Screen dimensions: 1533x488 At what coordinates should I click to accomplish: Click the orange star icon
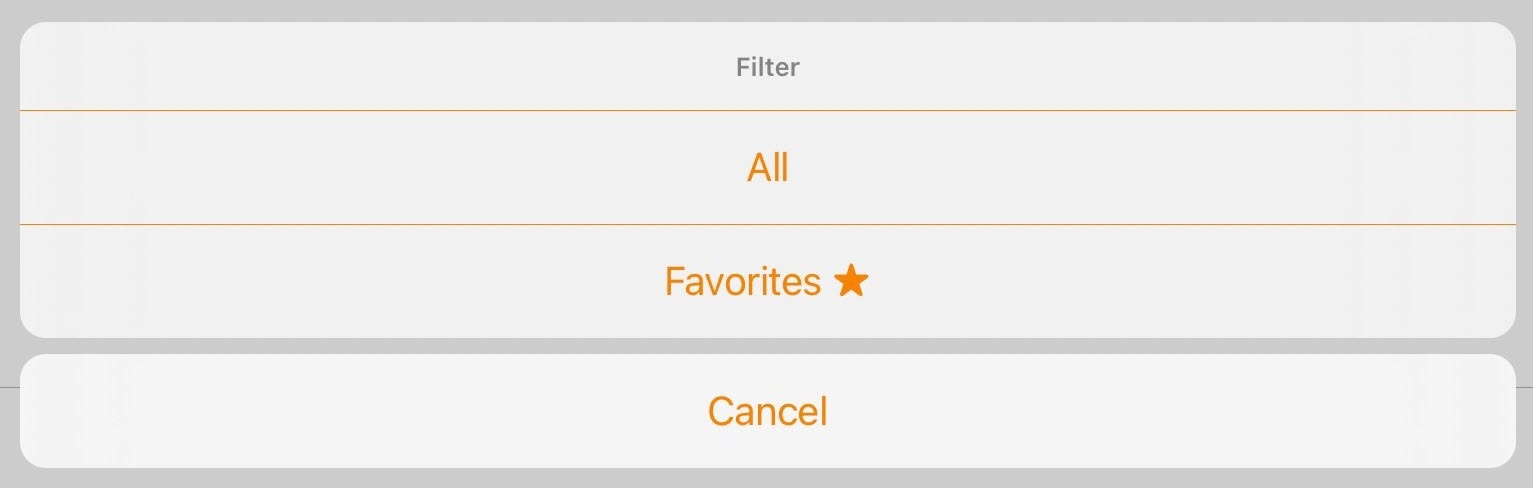click(850, 281)
